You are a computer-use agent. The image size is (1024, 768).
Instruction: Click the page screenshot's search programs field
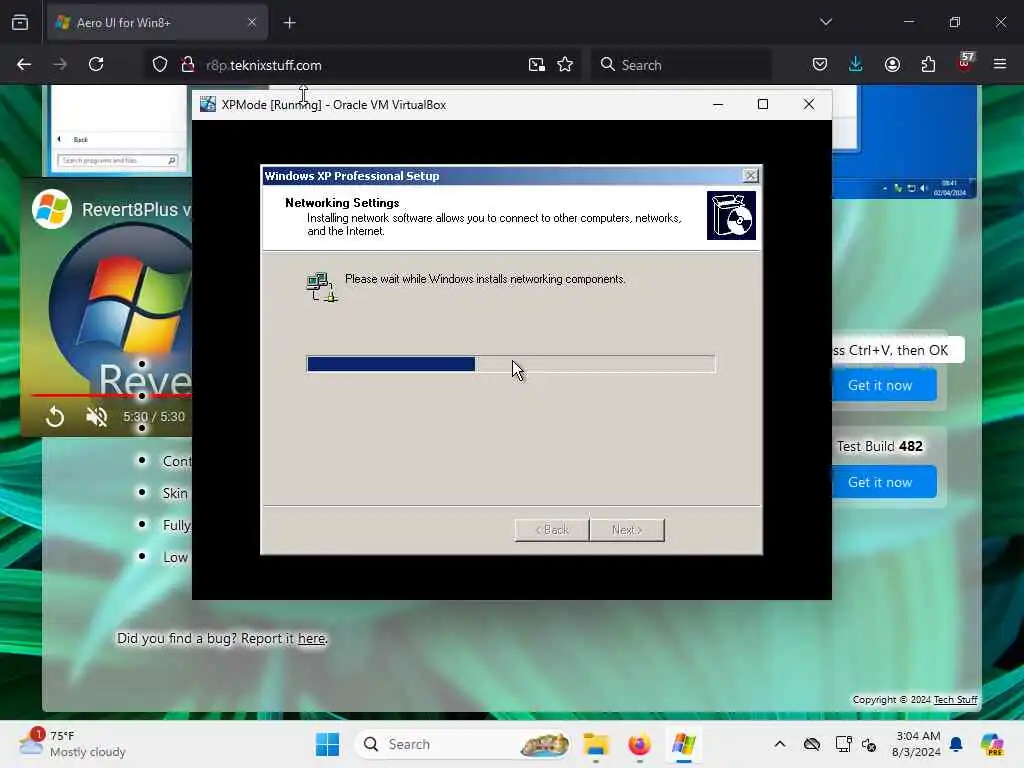pos(118,161)
